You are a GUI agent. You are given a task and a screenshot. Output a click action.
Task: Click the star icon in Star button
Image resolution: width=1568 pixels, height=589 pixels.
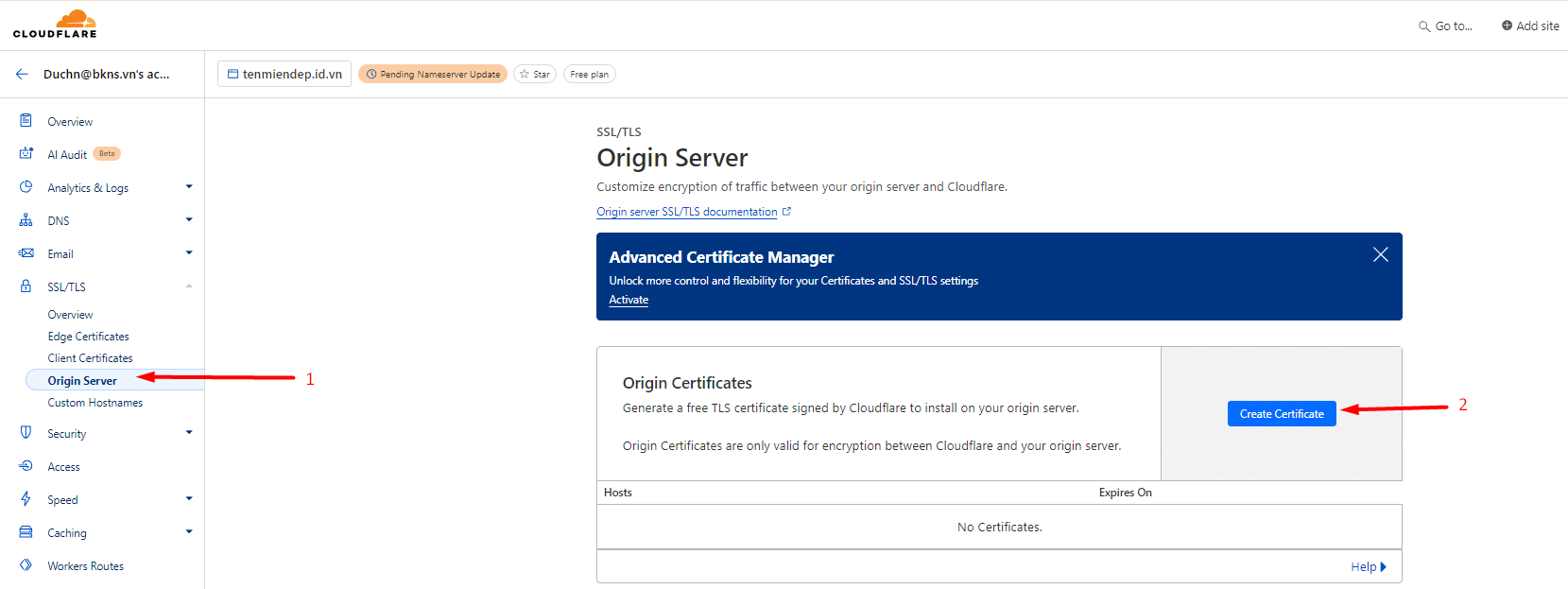(x=525, y=74)
